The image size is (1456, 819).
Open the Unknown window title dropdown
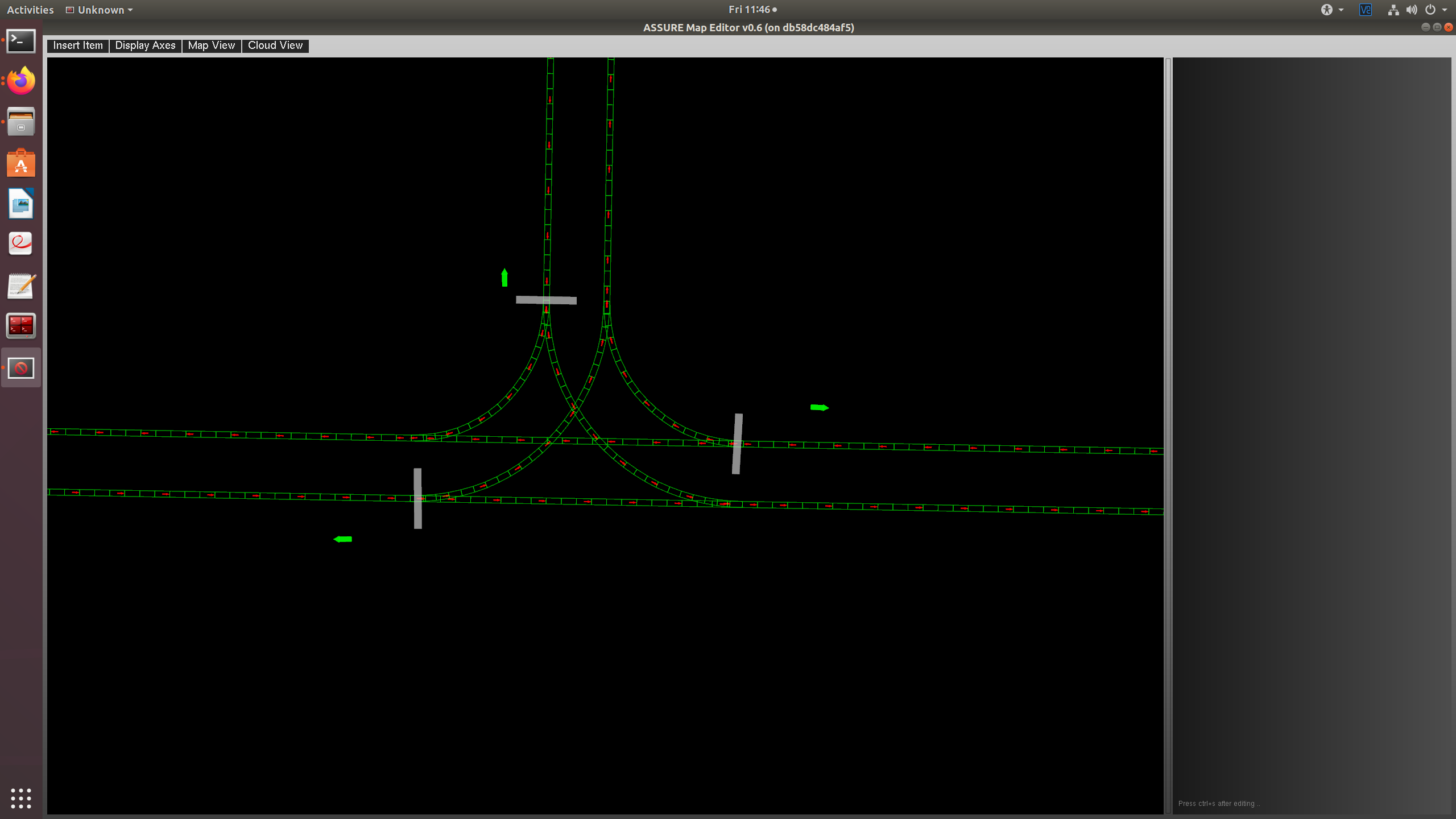[x=99, y=10]
